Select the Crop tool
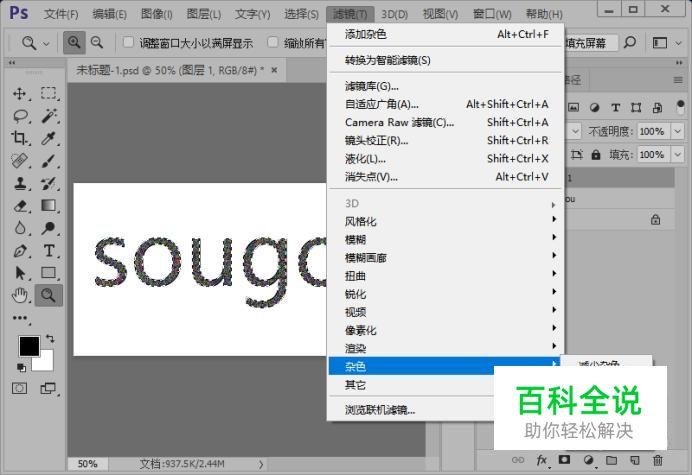Screen dimensions: 692x475 (x=19, y=138)
